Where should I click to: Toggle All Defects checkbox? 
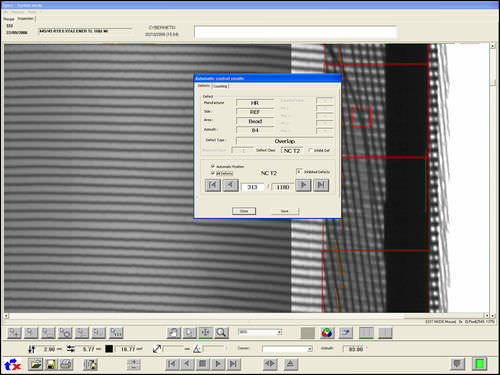tap(212, 173)
